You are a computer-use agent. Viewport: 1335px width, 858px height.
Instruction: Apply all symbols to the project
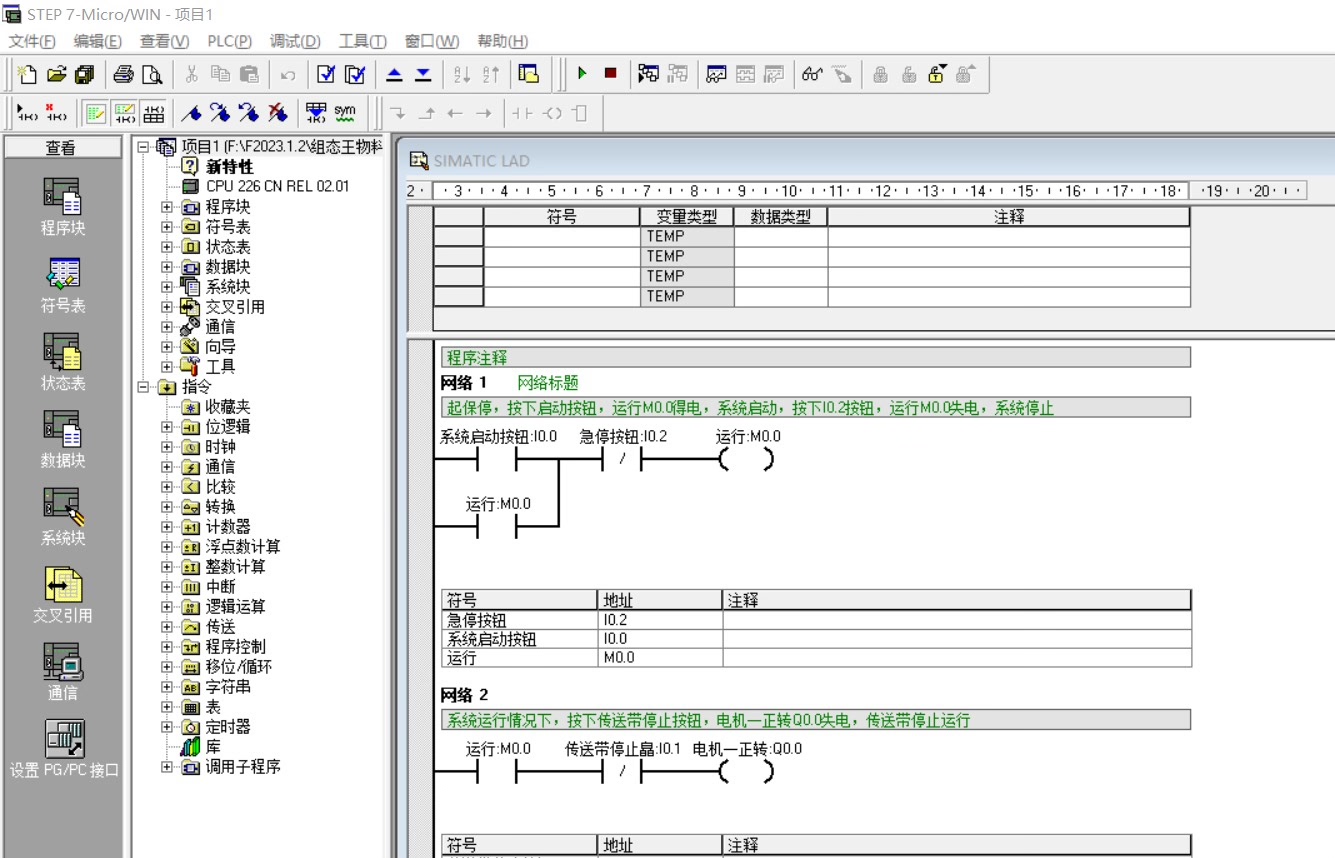click(316, 113)
